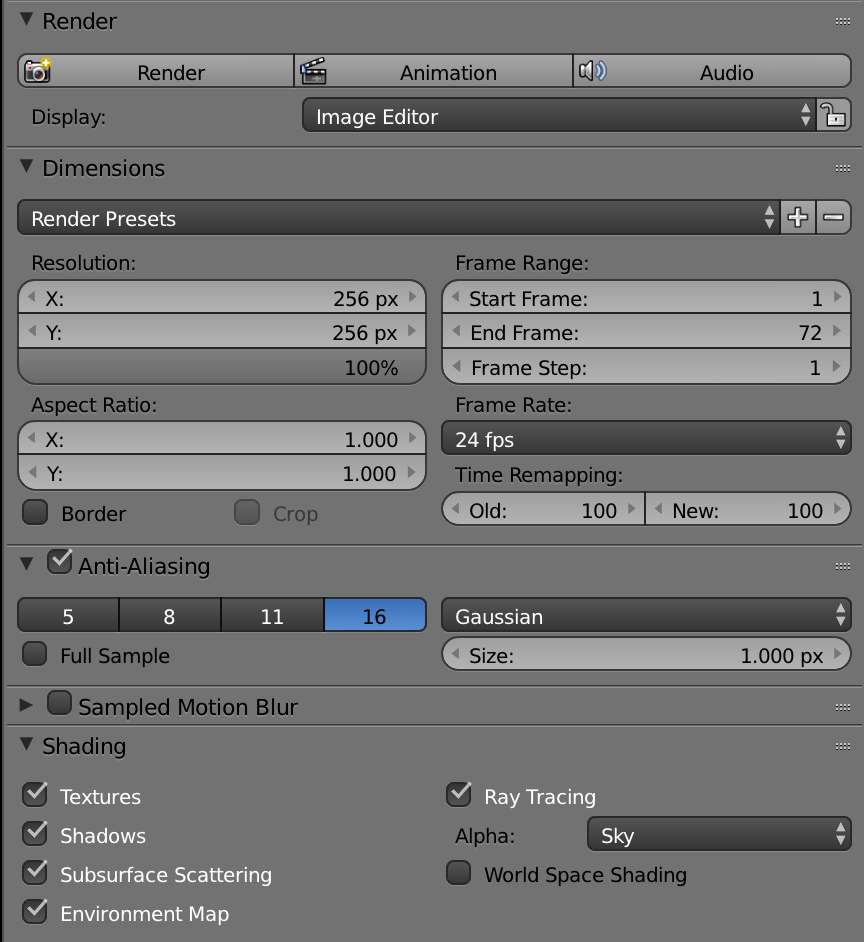
Task: Enable World Space Shading
Action: click(458, 872)
